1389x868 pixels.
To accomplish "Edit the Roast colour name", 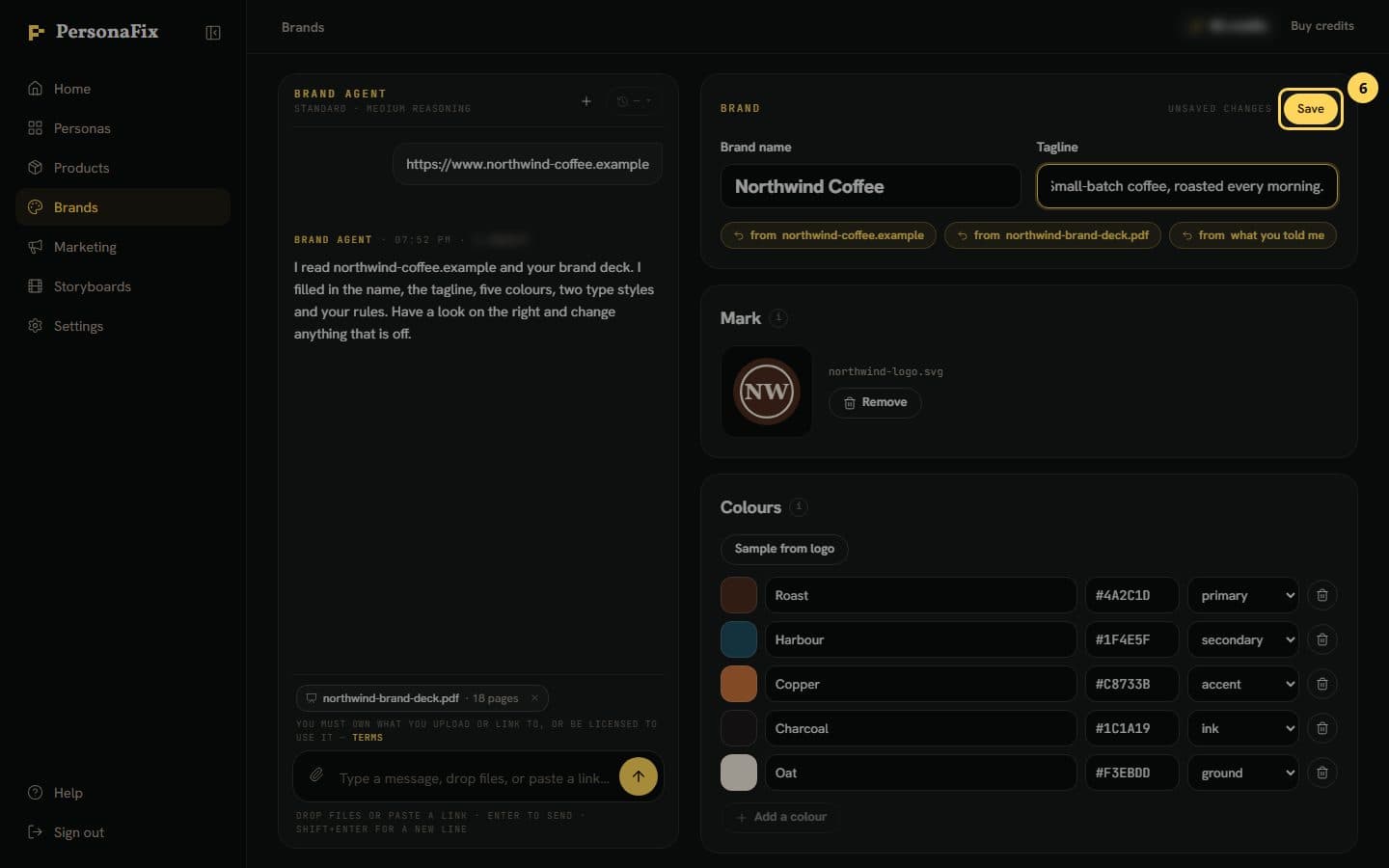I will coord(920,595).
